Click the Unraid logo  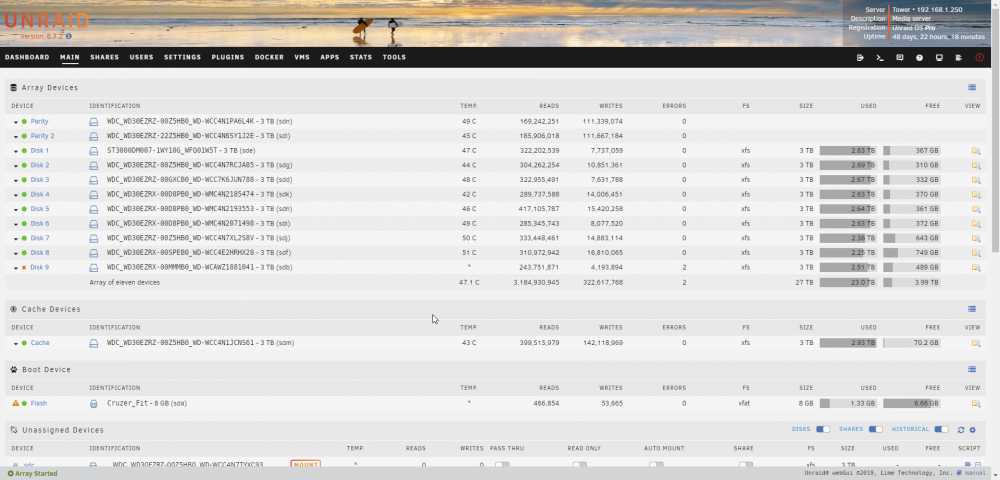click(x=47, y=21)
